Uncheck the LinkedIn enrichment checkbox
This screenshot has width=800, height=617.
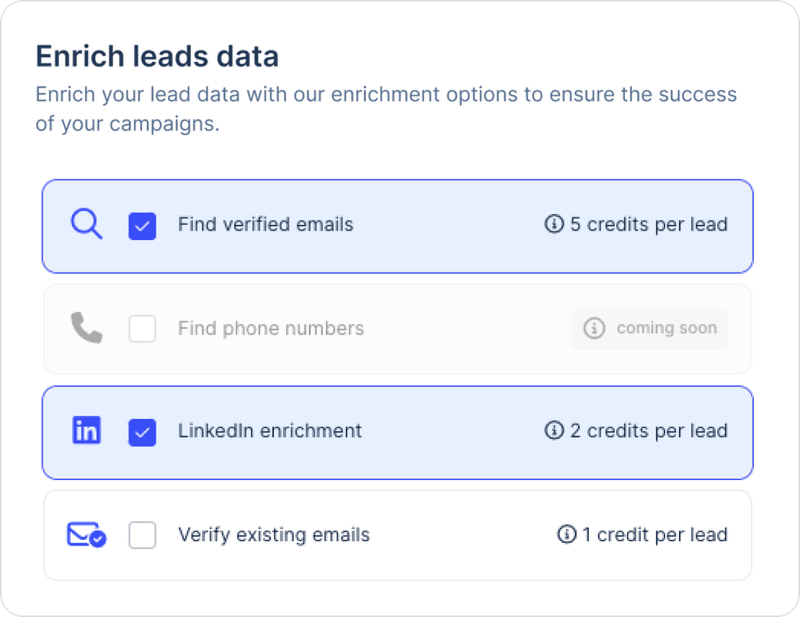click(142, 432)
